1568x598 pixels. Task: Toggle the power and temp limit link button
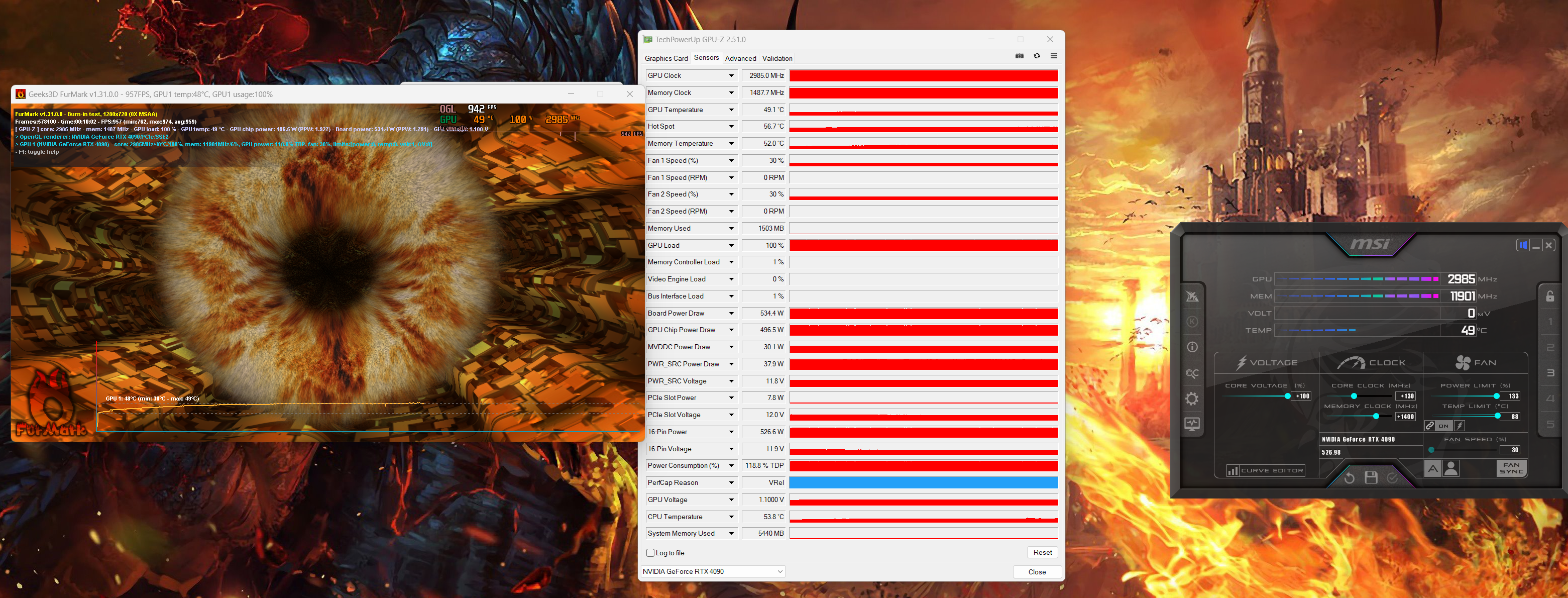[1430, 426]
